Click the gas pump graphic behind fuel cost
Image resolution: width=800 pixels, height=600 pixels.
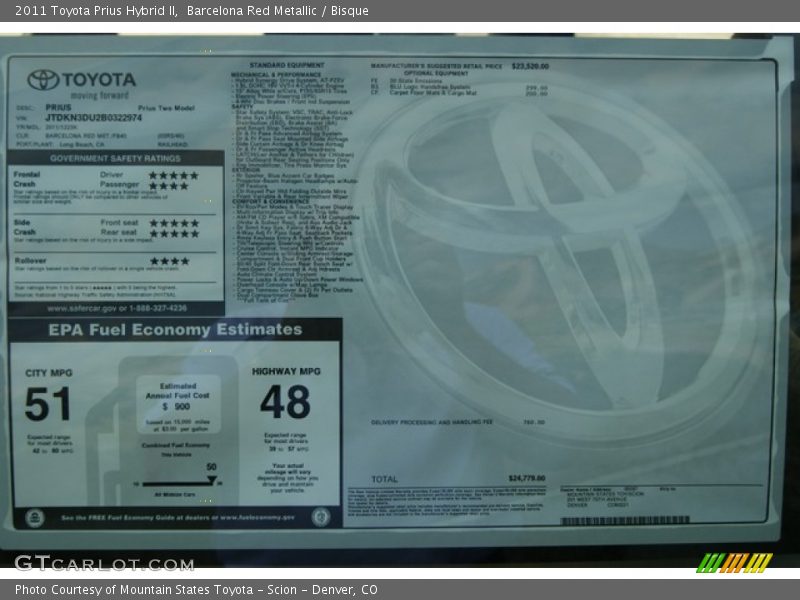coord(163,430)
